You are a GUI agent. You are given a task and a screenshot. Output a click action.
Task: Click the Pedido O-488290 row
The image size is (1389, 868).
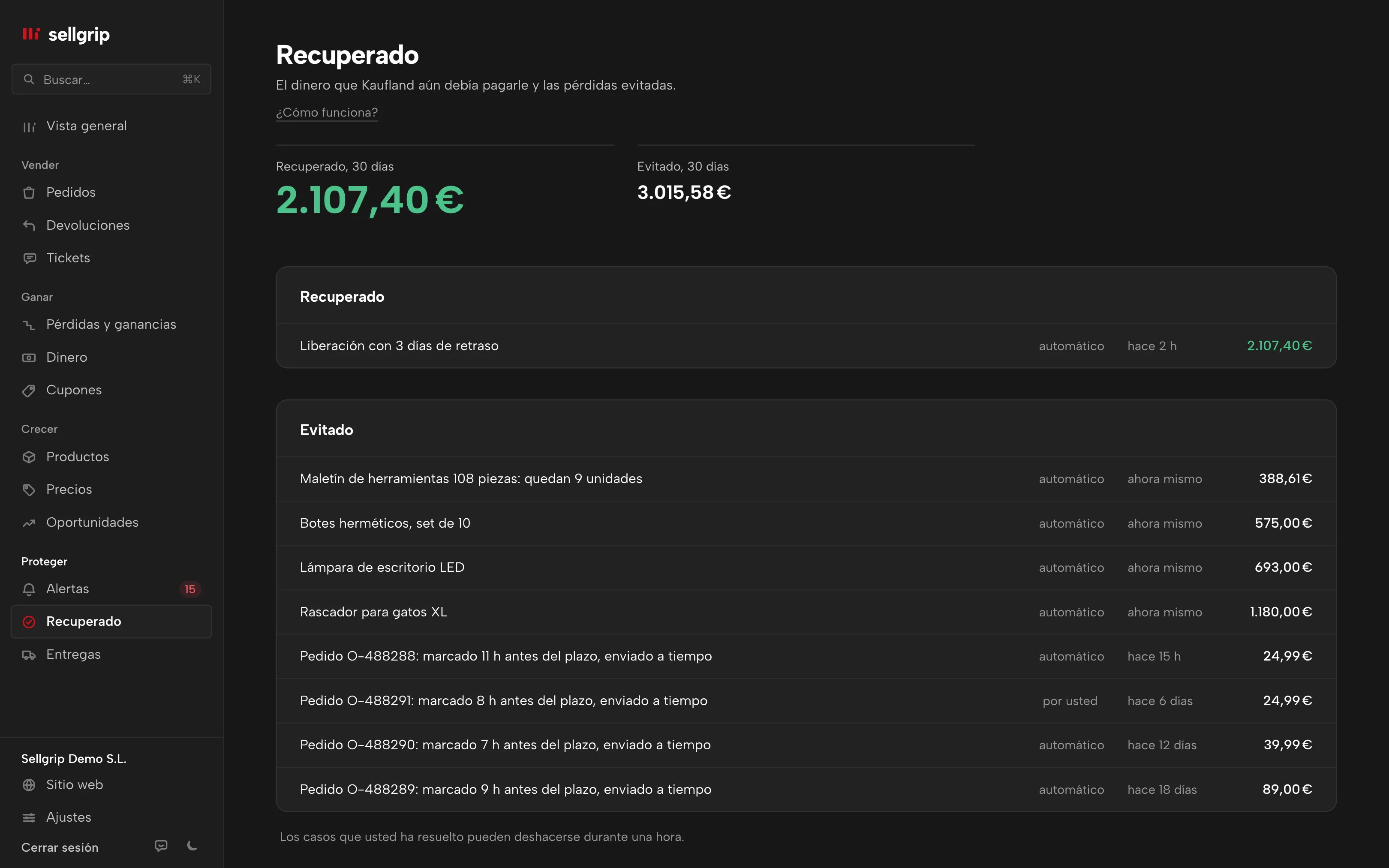806,745
